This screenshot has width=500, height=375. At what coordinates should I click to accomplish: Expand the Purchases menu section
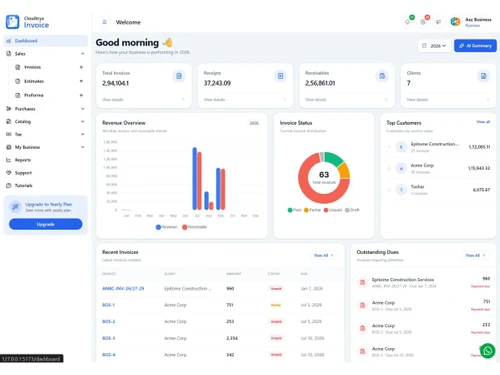(x=82, y=109)
